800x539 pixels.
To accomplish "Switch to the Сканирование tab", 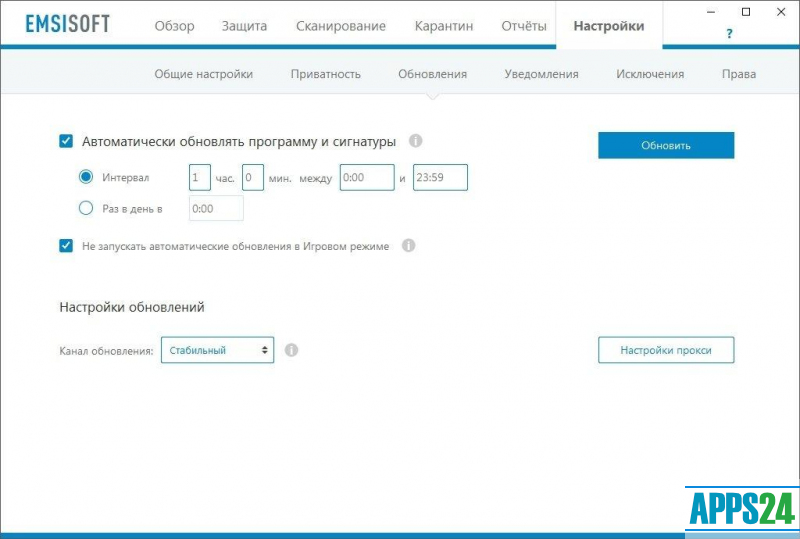I will (340, 26).
